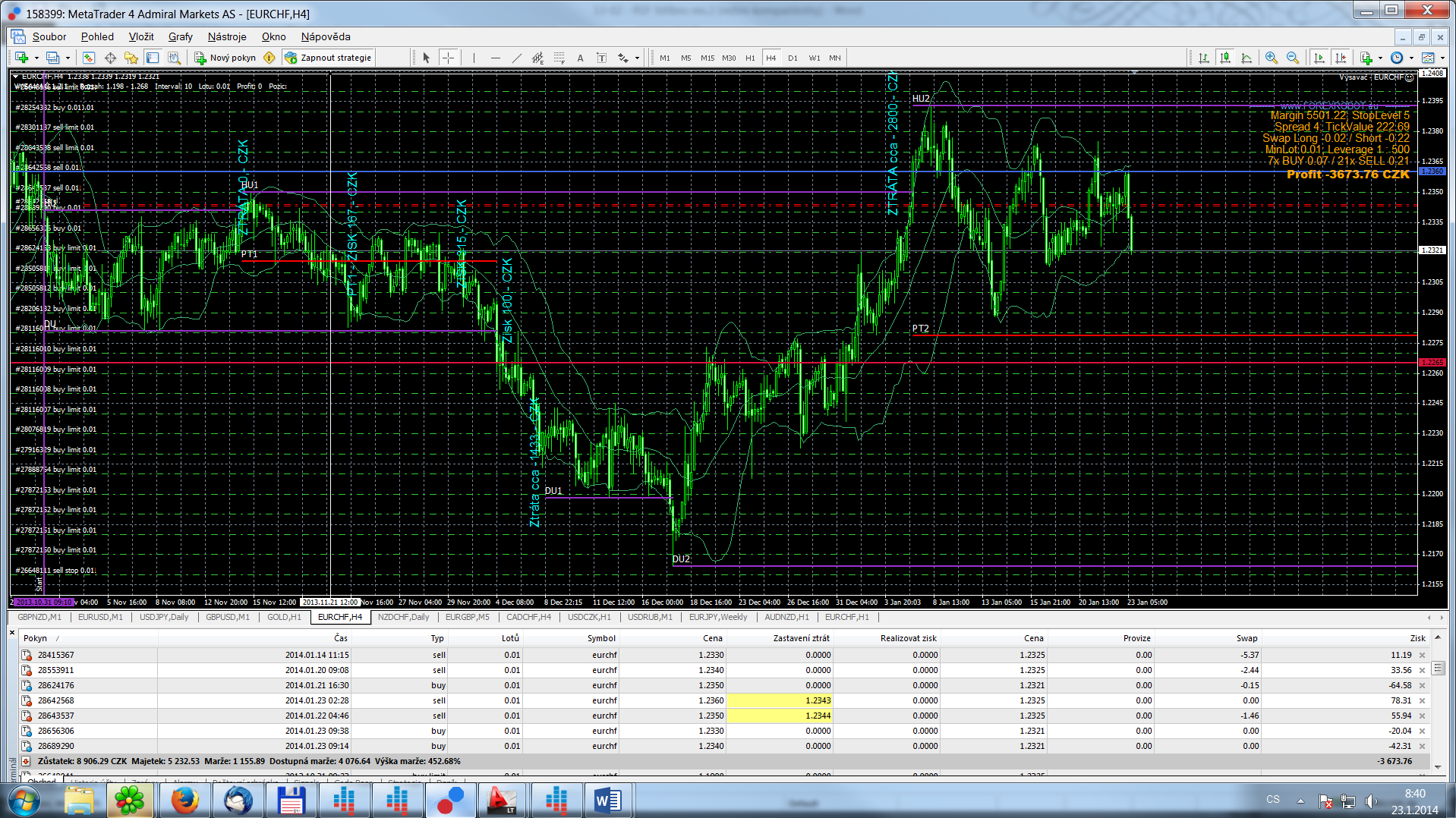Select the Fibonacci retracement tool
1456x818 pixels.
559,58
